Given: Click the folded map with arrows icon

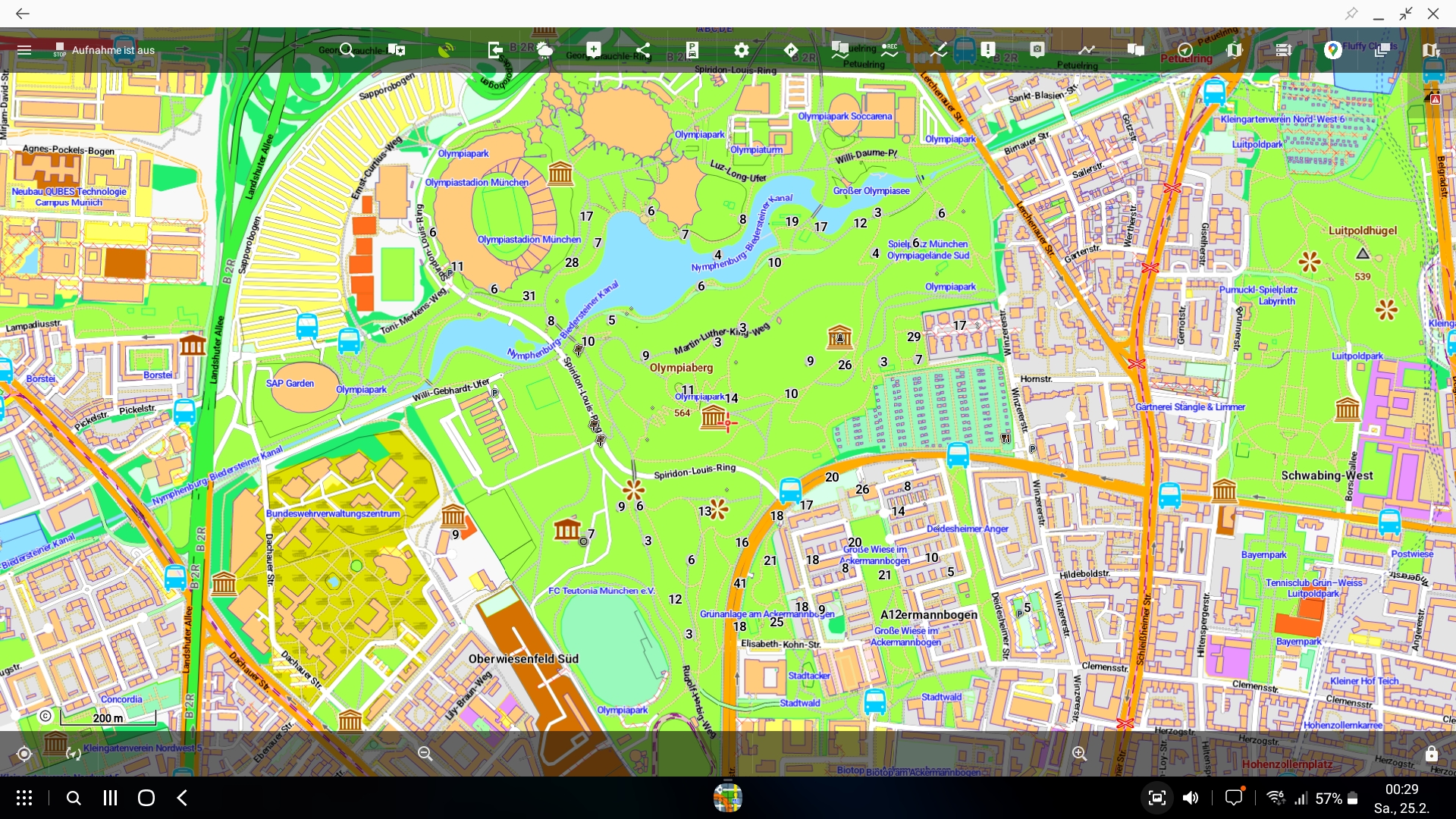Looking at the screenshot, I should click(x=1235, y=50).
